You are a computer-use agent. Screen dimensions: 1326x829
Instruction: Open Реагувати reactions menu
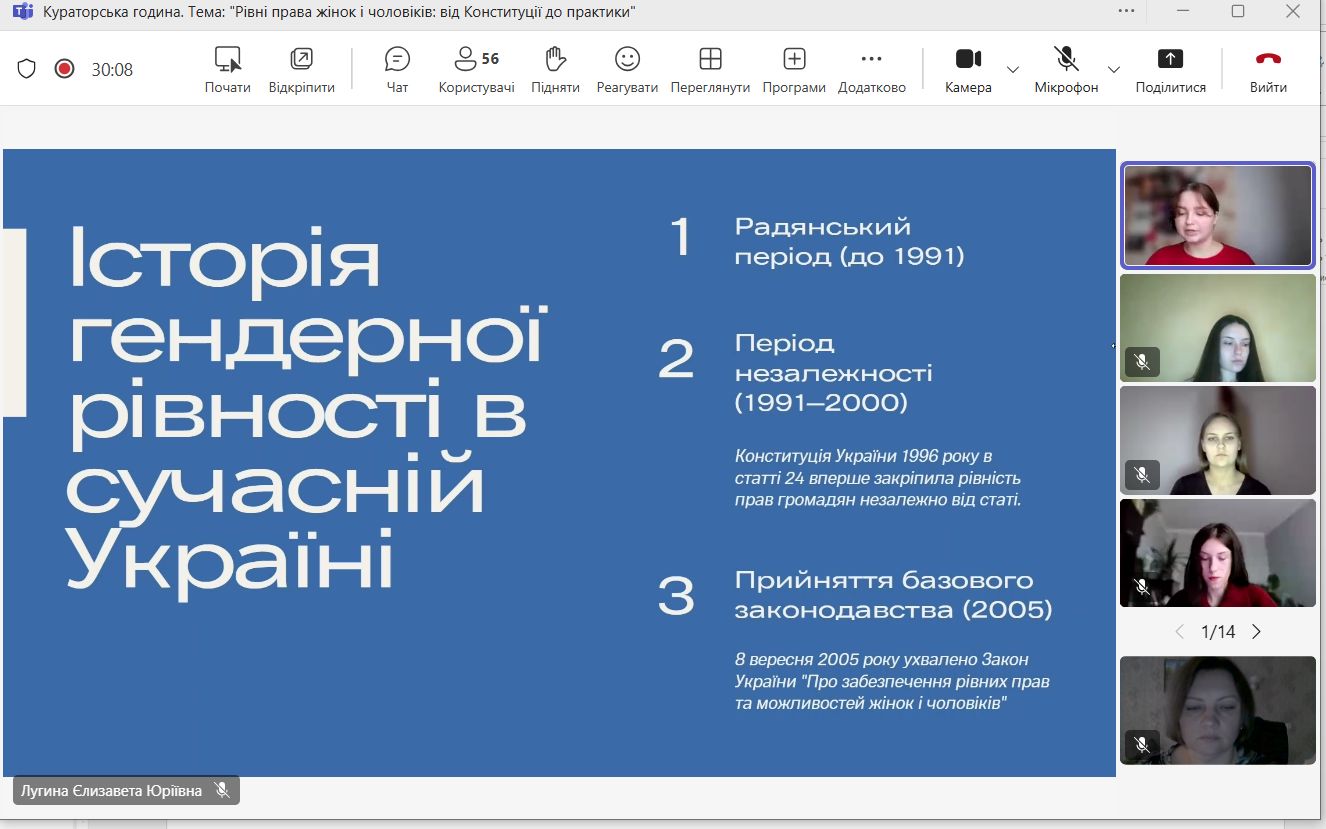click(627, 68)
